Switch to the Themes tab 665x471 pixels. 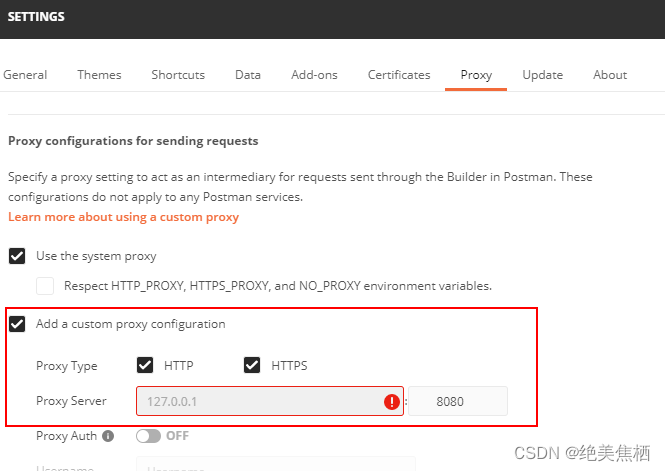[99, 75]
